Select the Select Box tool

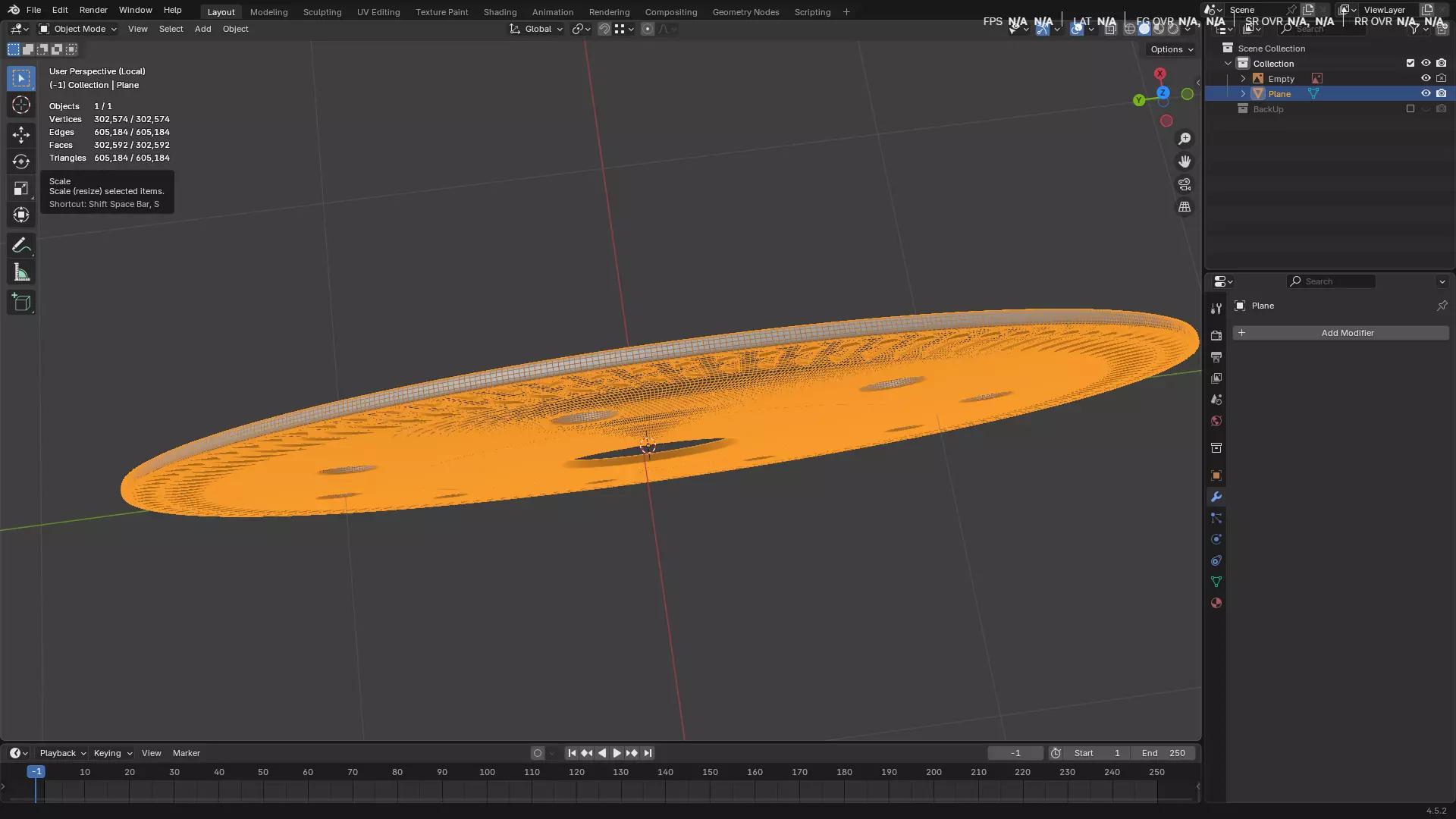click(x=21, y=78)
